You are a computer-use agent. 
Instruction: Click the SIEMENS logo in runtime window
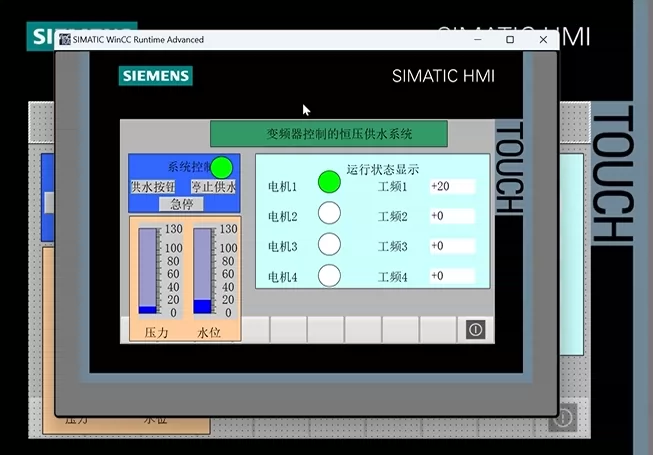156,76
